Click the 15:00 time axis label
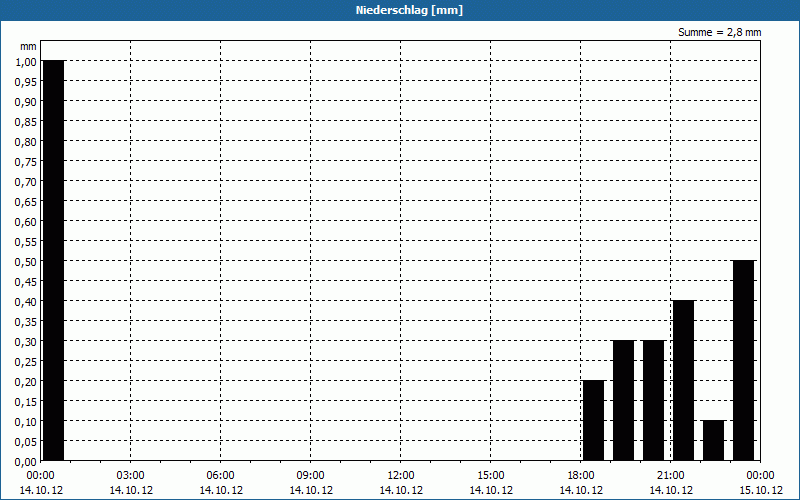Viewport: 800px width, 500px height. 491,476
